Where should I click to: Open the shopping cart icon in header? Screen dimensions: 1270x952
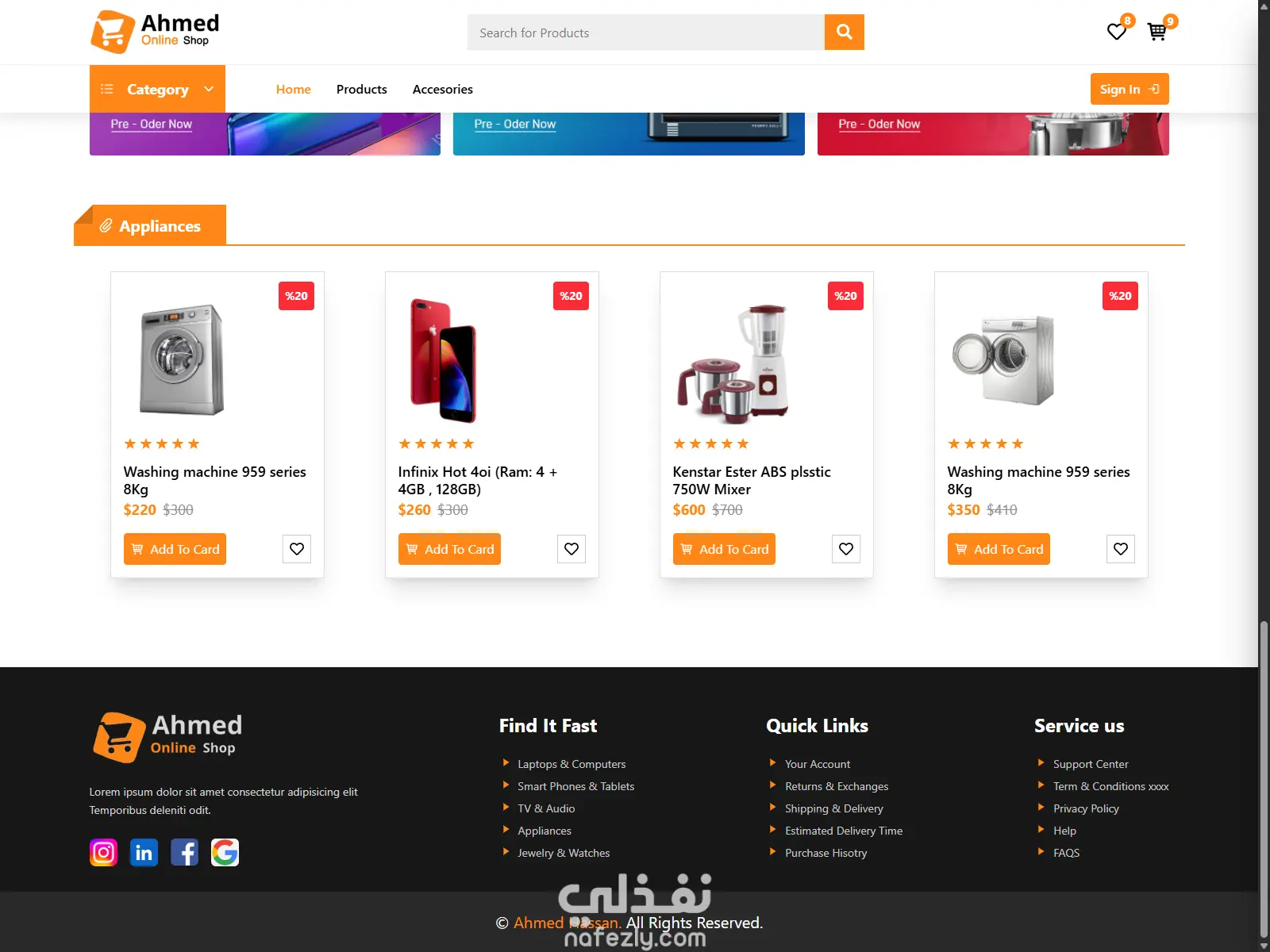tap(1157, 32)
